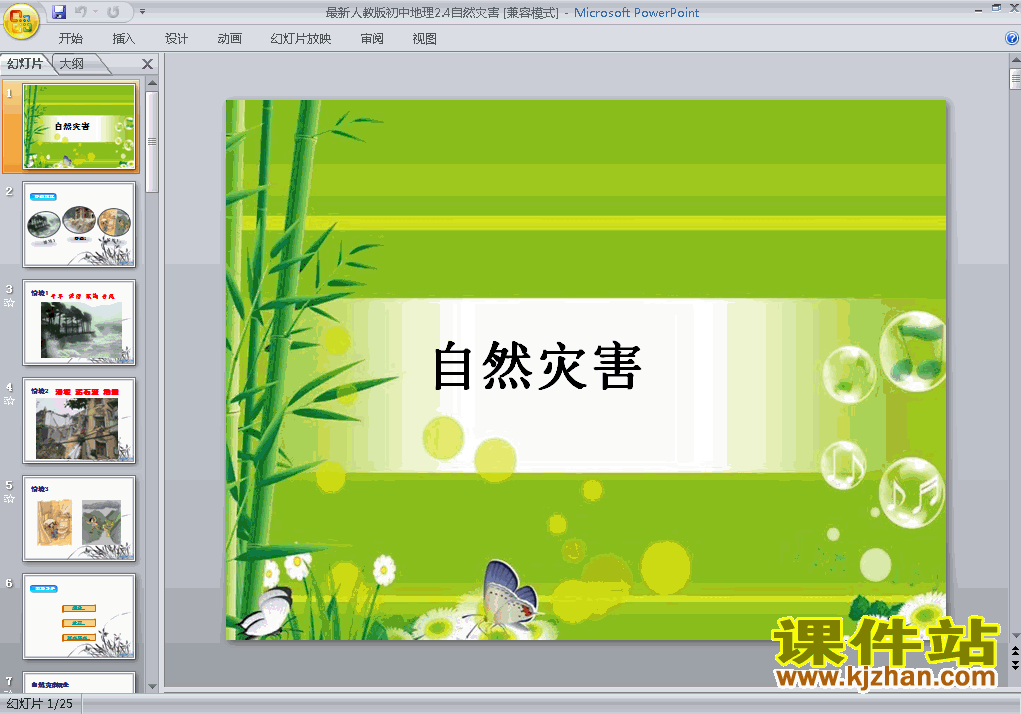Open PowerPoint help question mark icon
Image resolution: width=1021 pixels, height=714 pixels.
pos(1012,38)
